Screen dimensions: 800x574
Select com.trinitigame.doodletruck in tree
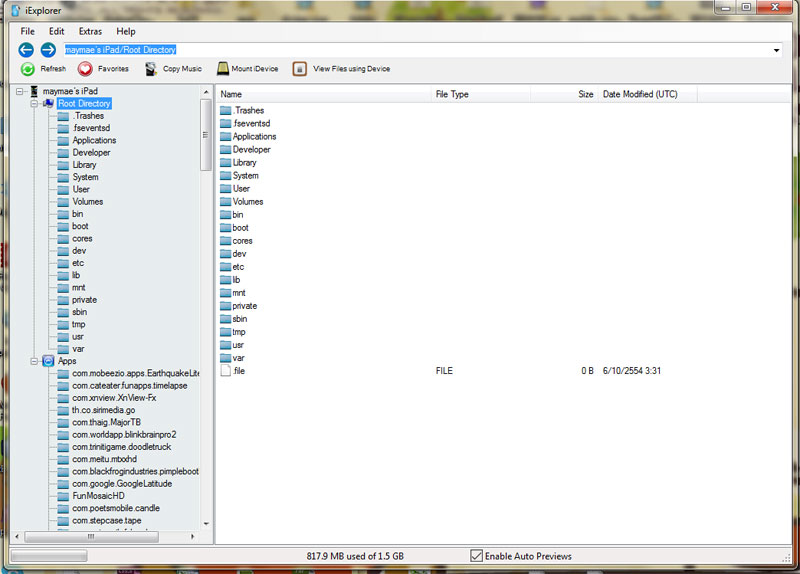(121, 447)
